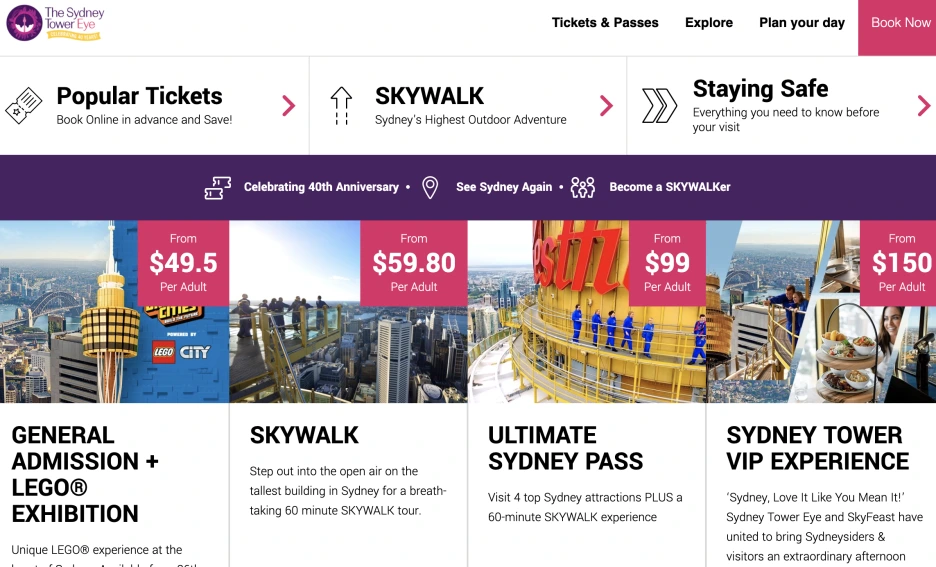The width and height of the screenshot is (936, 567).
Task: Click the Sydney Tower Eye logo
Action: coord(55,22)
